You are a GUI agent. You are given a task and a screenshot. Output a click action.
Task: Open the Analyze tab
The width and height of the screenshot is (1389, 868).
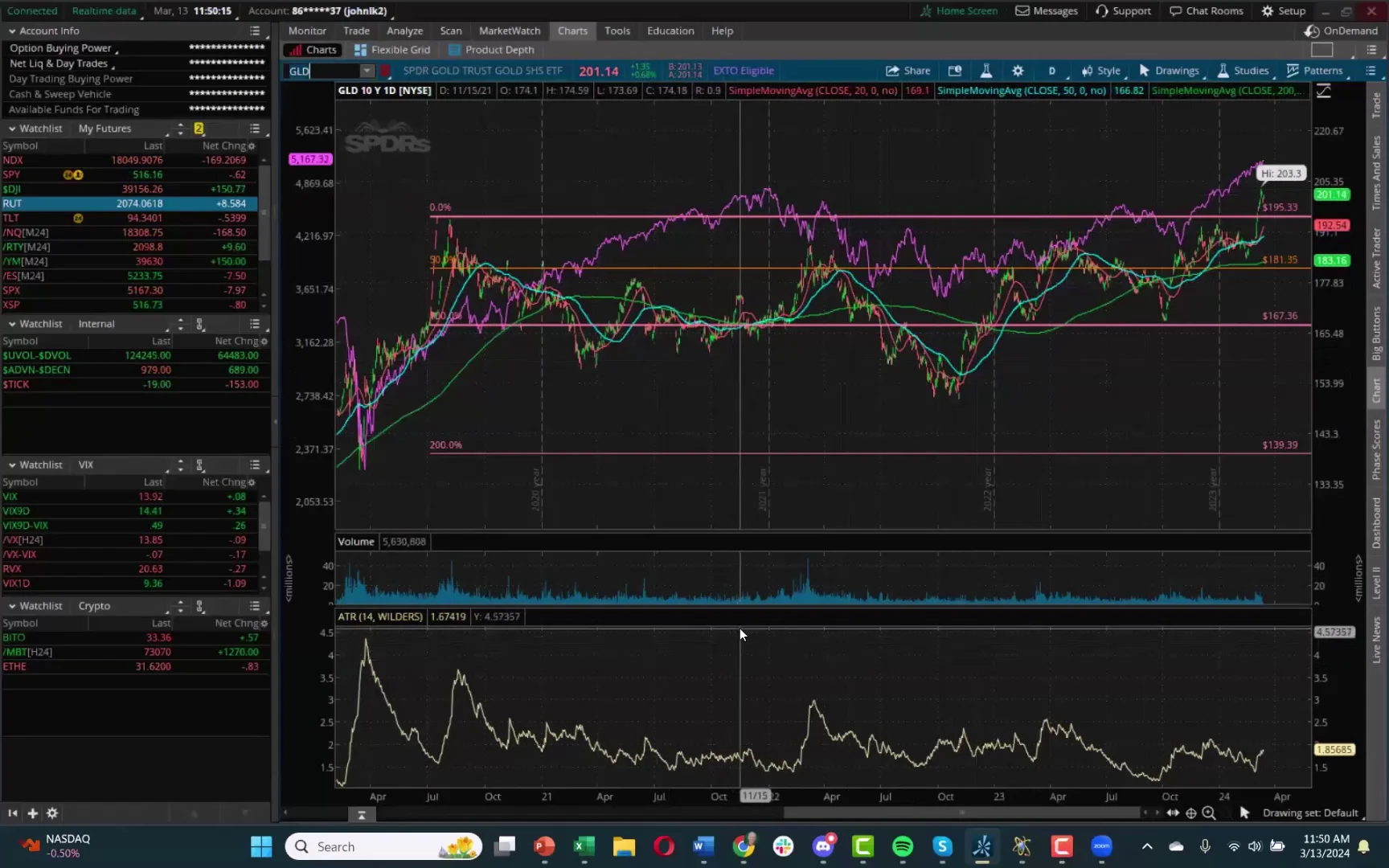point(404,31)
